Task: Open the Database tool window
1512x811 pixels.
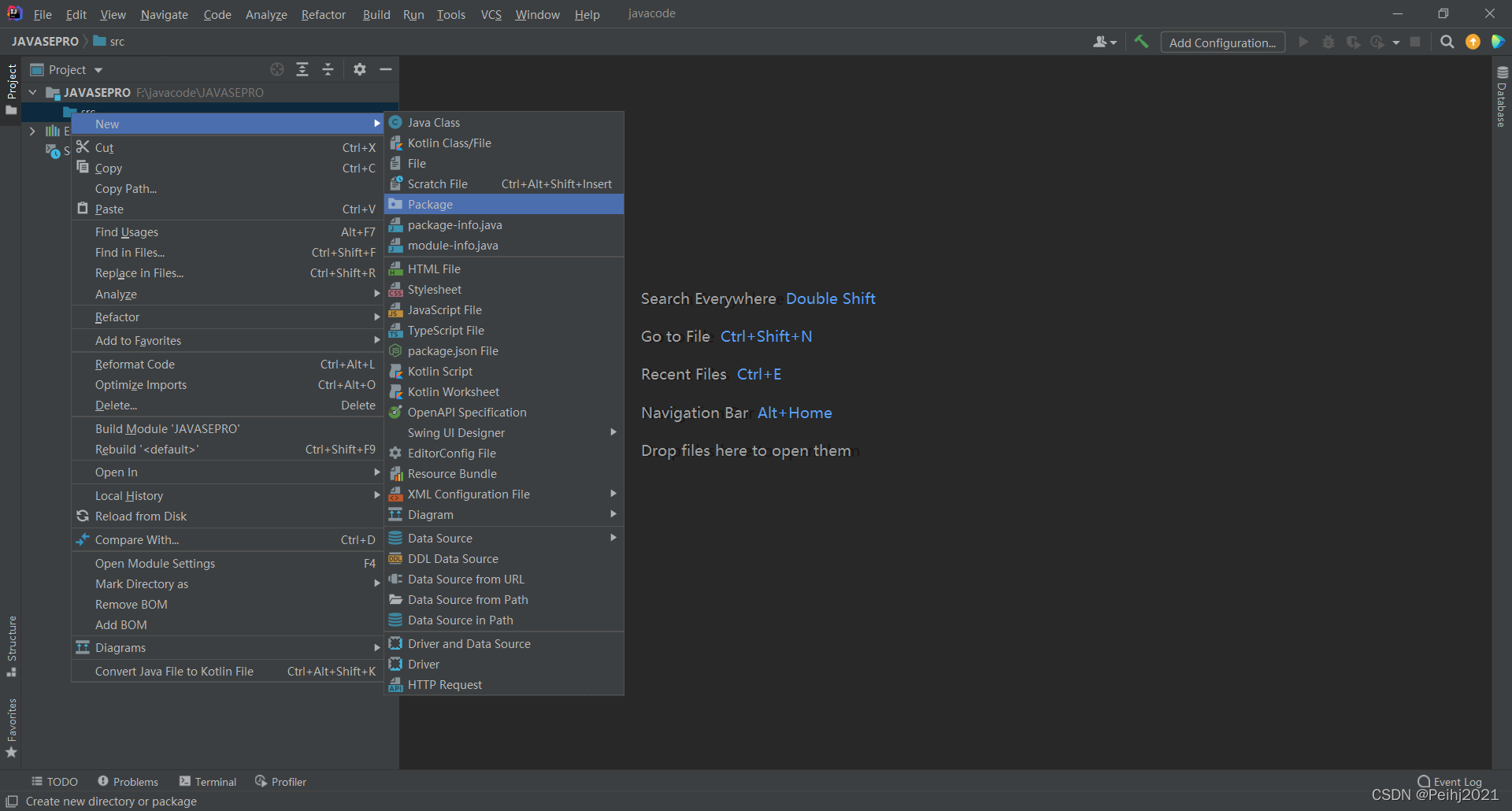Action: coord(1502,96)
